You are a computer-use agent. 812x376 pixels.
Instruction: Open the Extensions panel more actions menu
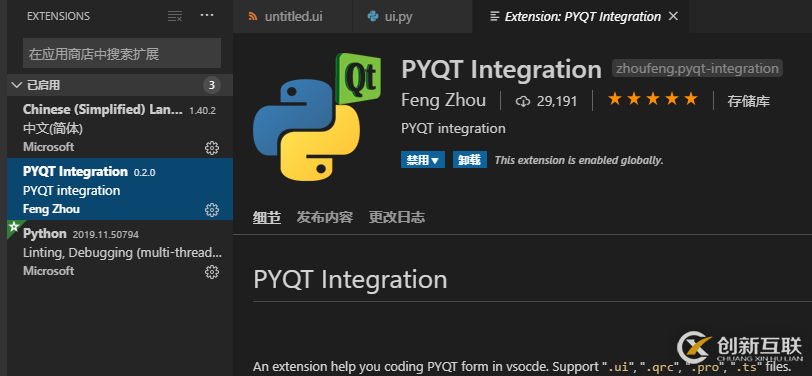click(x=207, y=16)
